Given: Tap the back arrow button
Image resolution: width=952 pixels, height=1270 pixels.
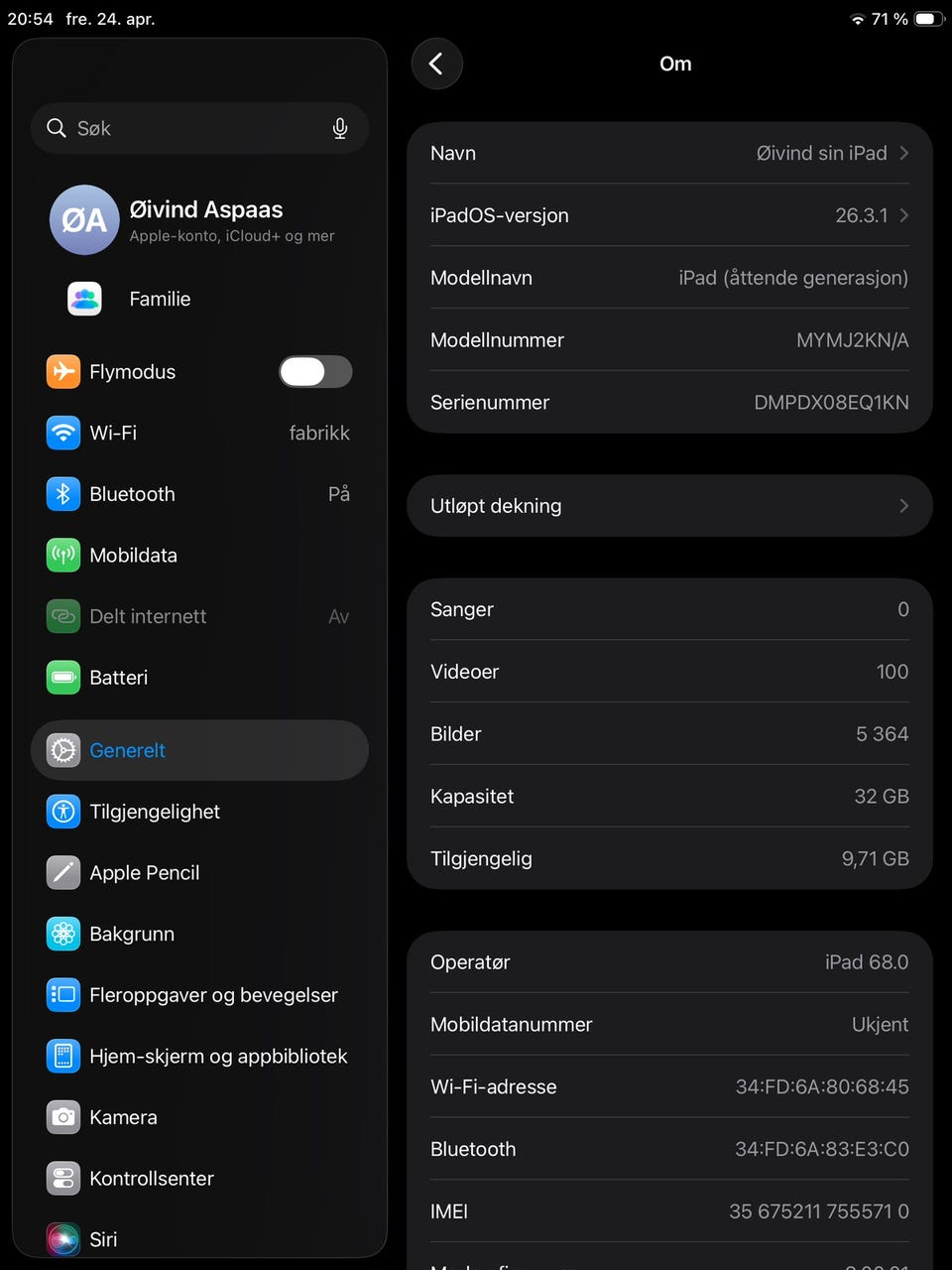Looking at the screenshot, I should pos(436,63).
